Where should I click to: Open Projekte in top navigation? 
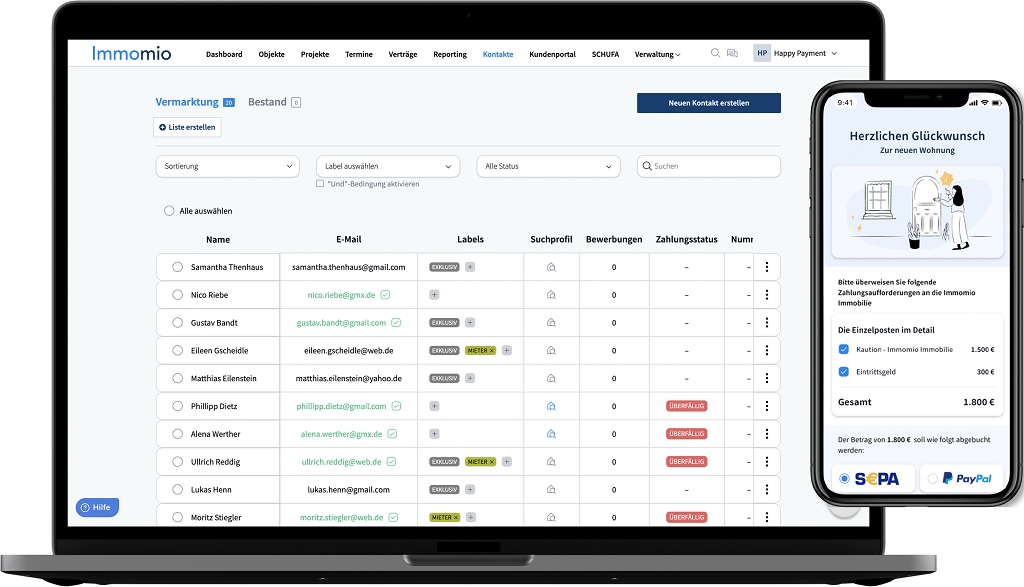pos(315,54)
